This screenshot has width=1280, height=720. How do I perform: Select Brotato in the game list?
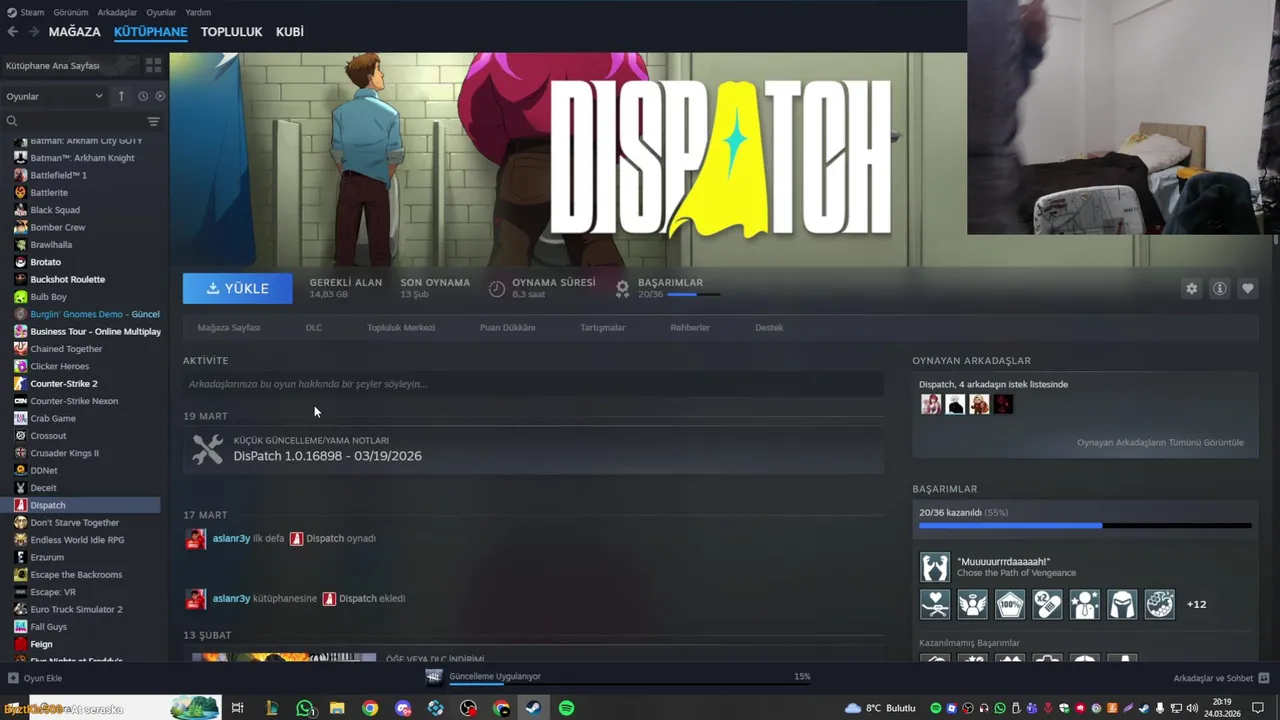coord(46,262)
